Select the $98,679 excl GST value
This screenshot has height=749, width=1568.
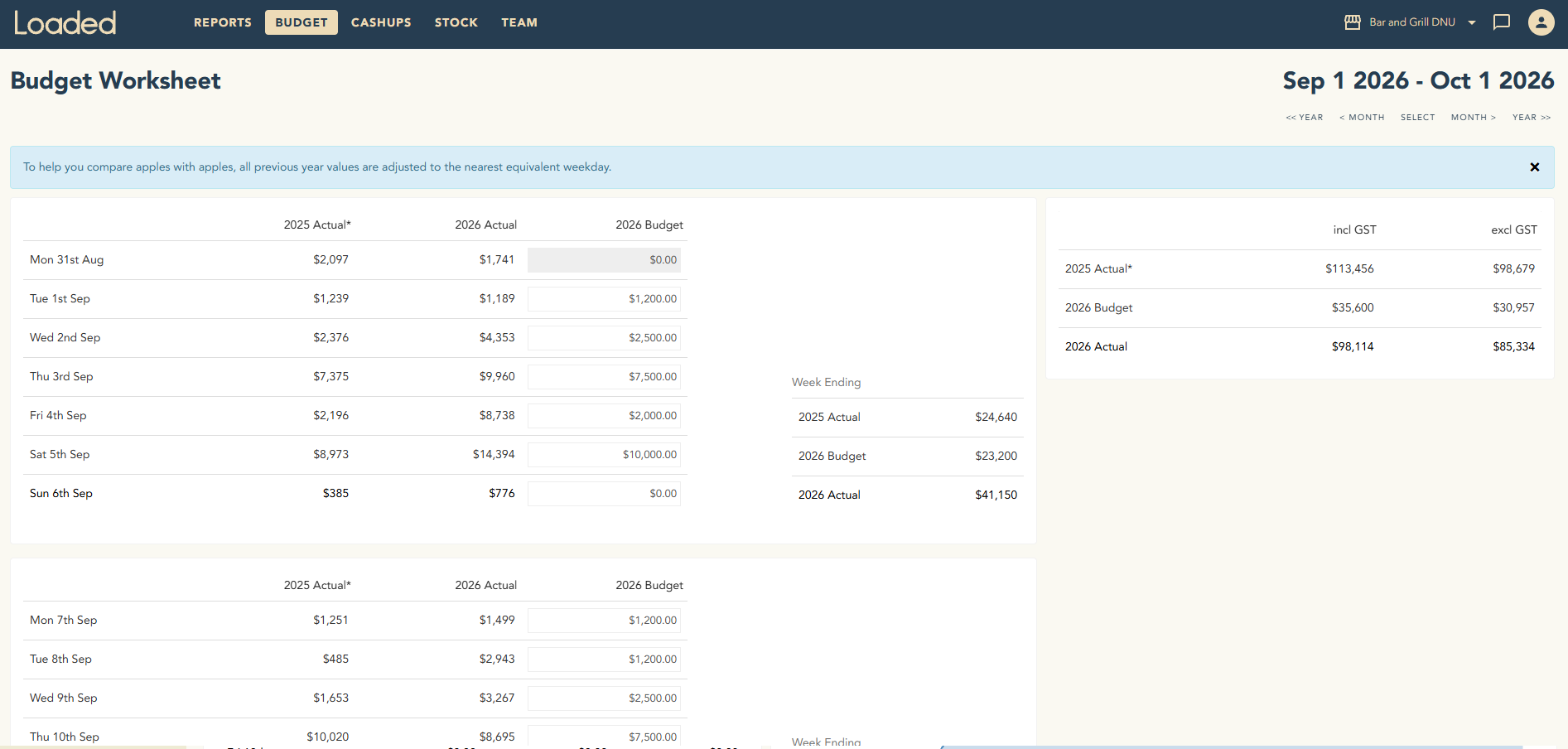click(x=1513, y=269)
